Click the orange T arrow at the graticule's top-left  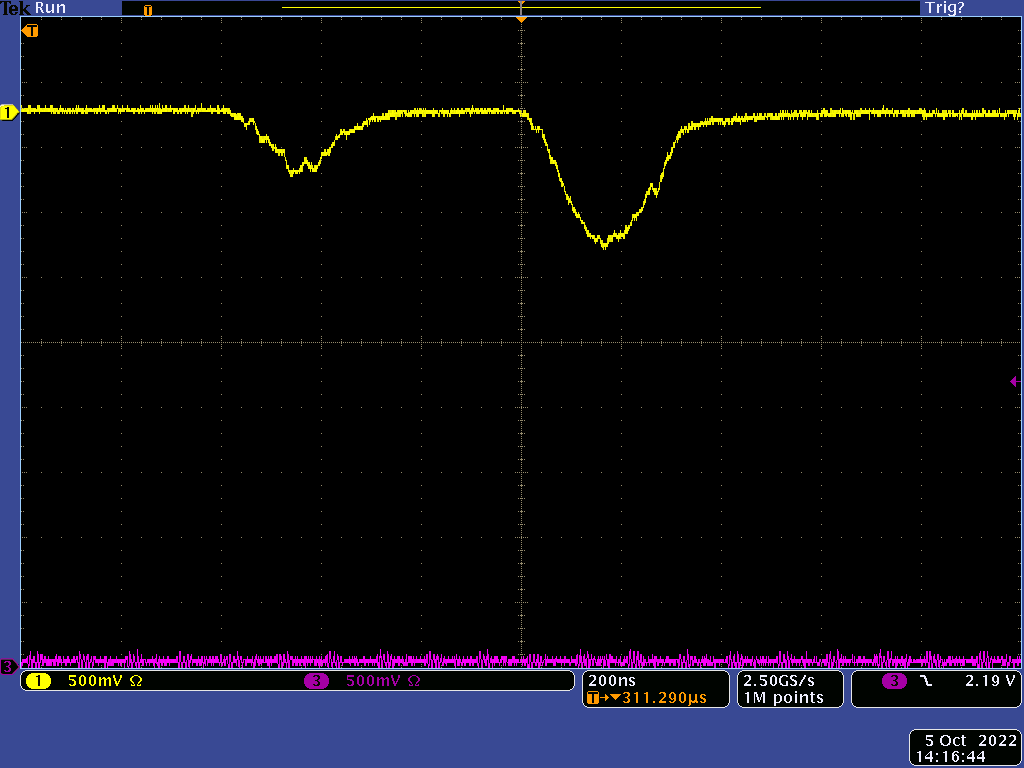tap(31, 31)
